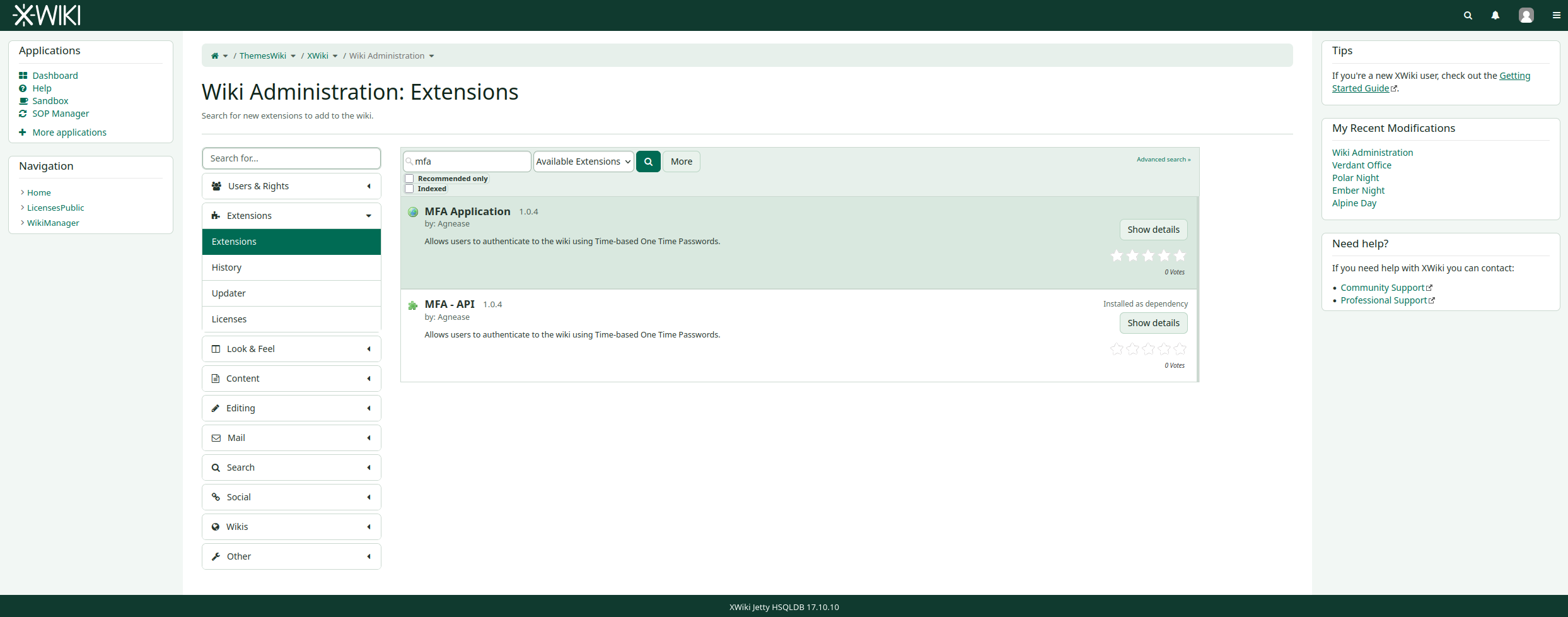1568x617 pixels.
Task: Open the Updater menu item
Action: tap(291, 293)
